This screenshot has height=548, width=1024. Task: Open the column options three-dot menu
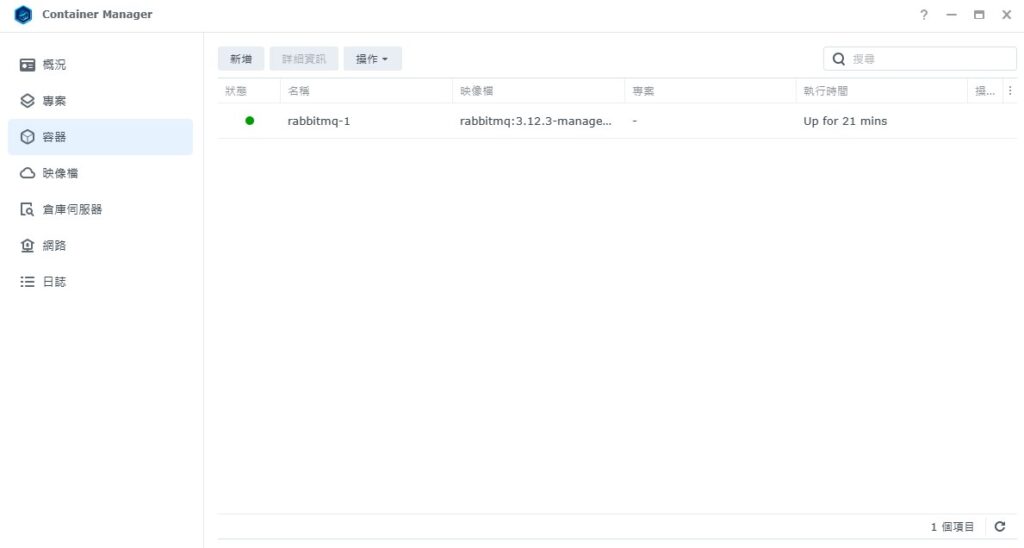(1010, 91)
